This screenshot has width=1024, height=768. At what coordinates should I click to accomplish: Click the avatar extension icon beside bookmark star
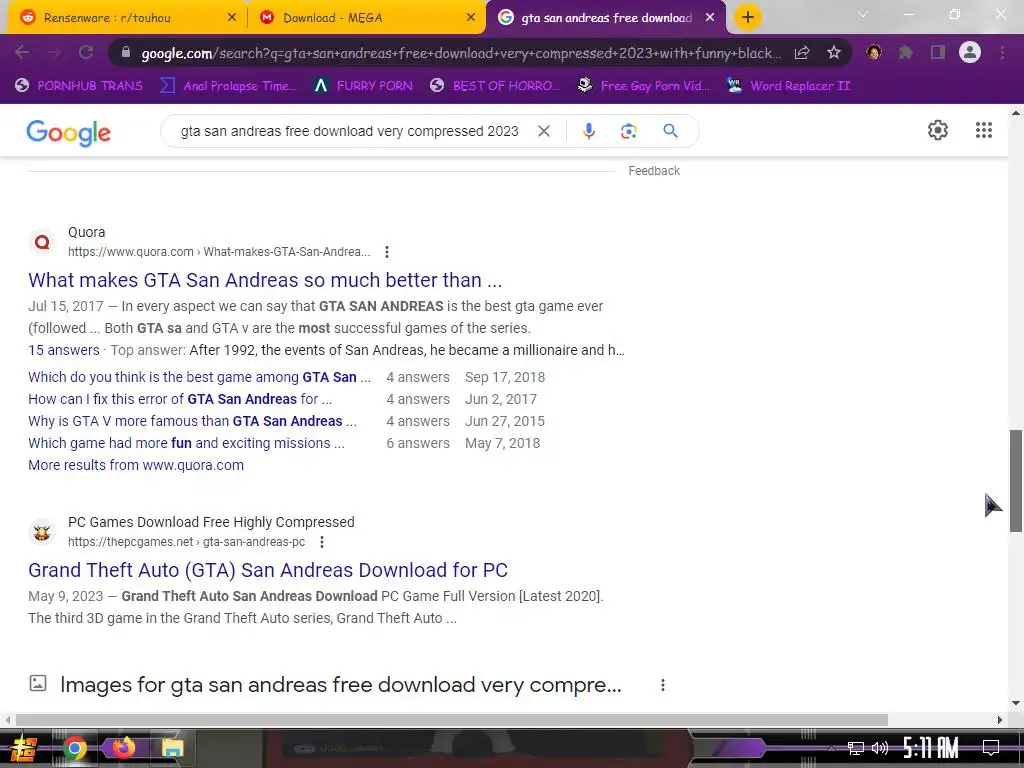click(874, 52)
